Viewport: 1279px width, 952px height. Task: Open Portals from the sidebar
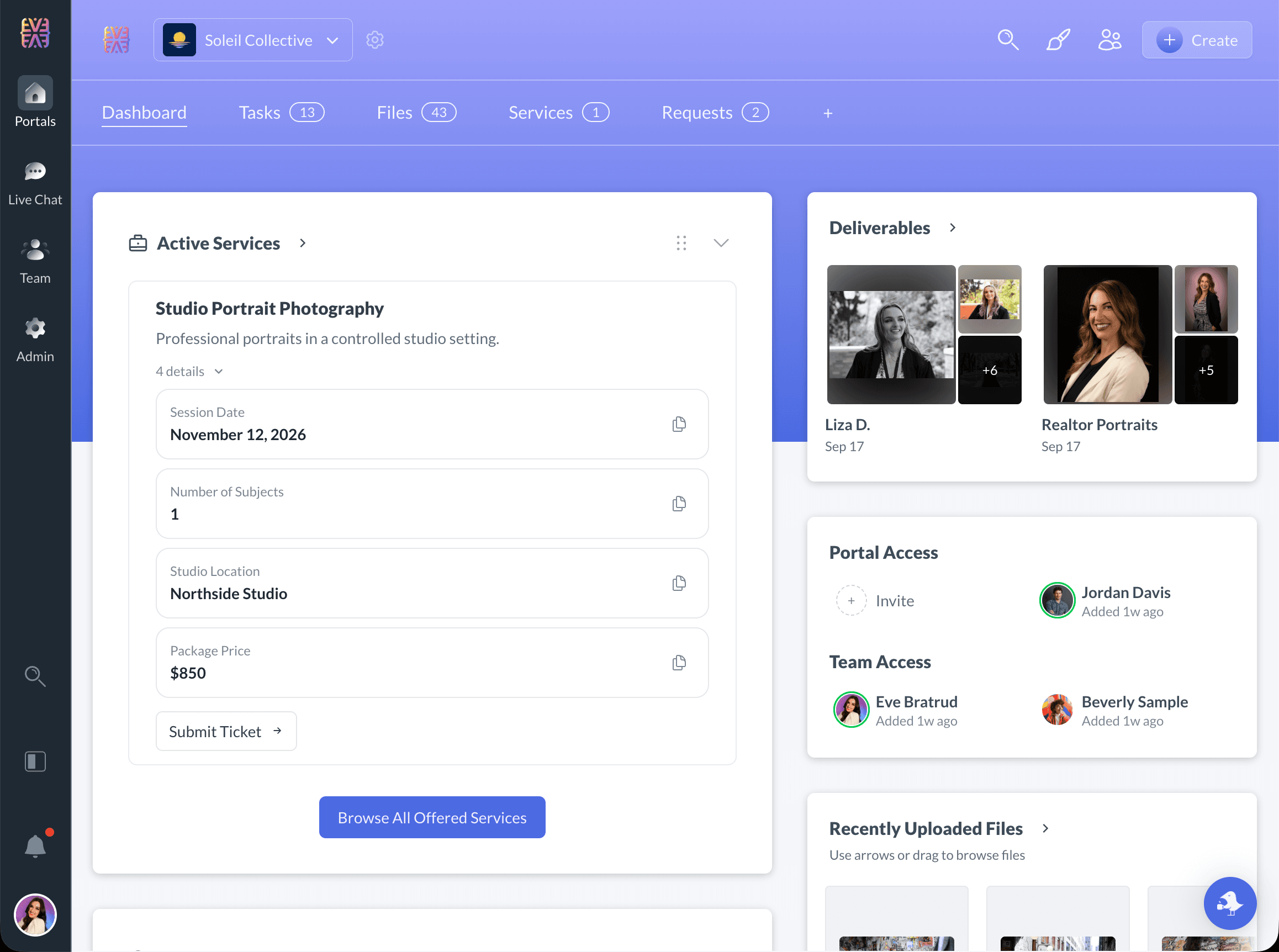coord(35,102)
